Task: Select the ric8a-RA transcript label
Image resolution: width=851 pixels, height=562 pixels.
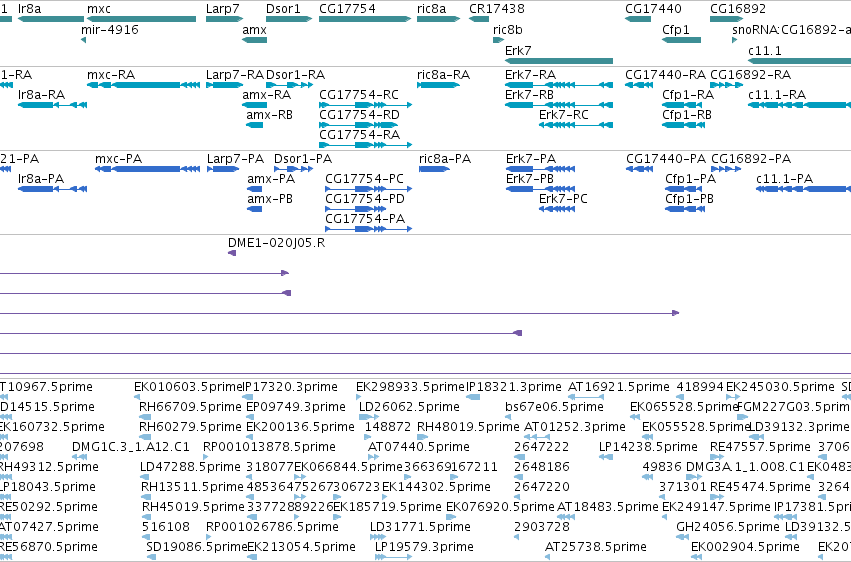Action: pyautogui.click(x=443, y=74)
